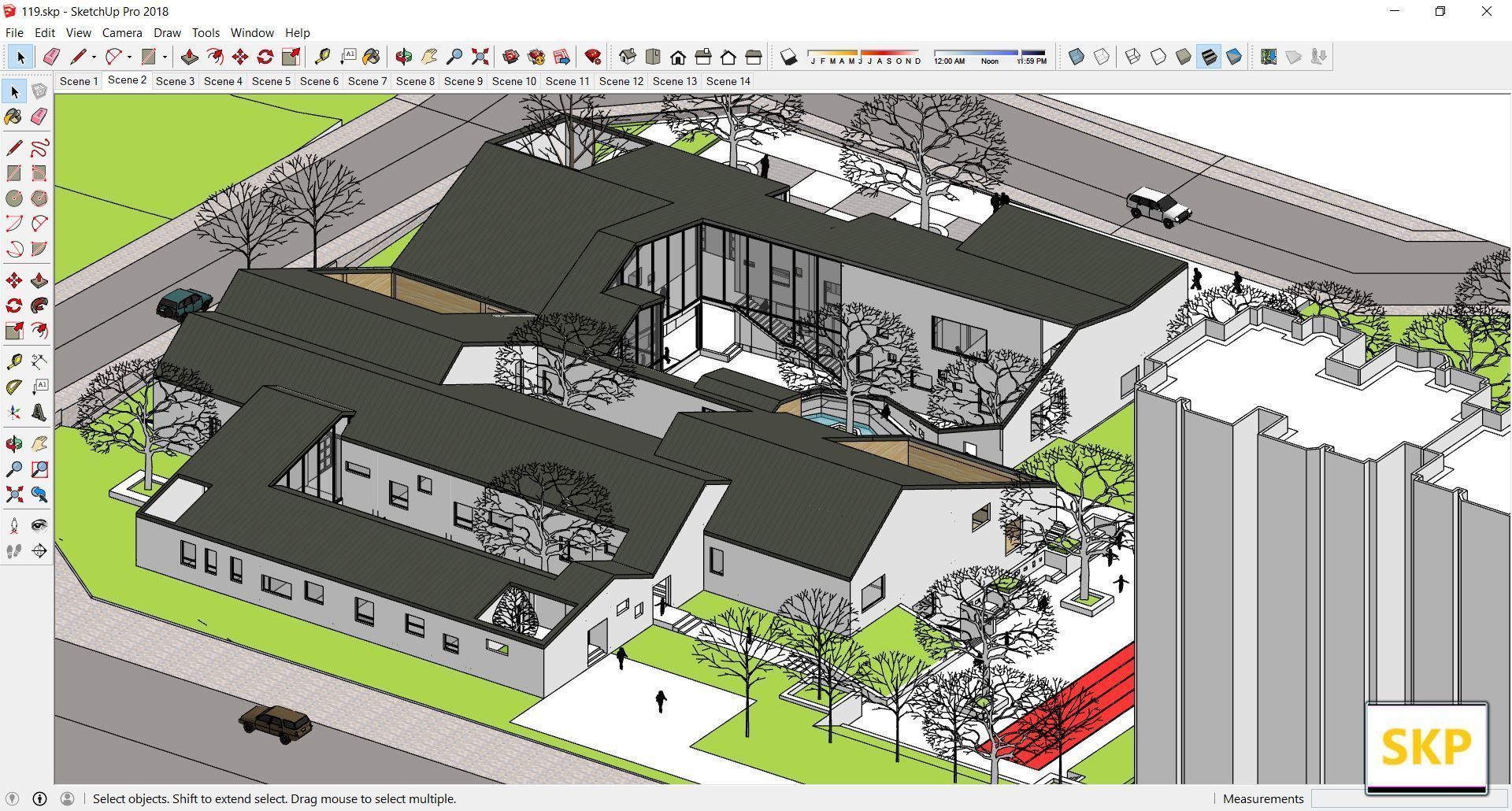Open the Help menu
1512x811 pixels.
click(x=297, y=32)
